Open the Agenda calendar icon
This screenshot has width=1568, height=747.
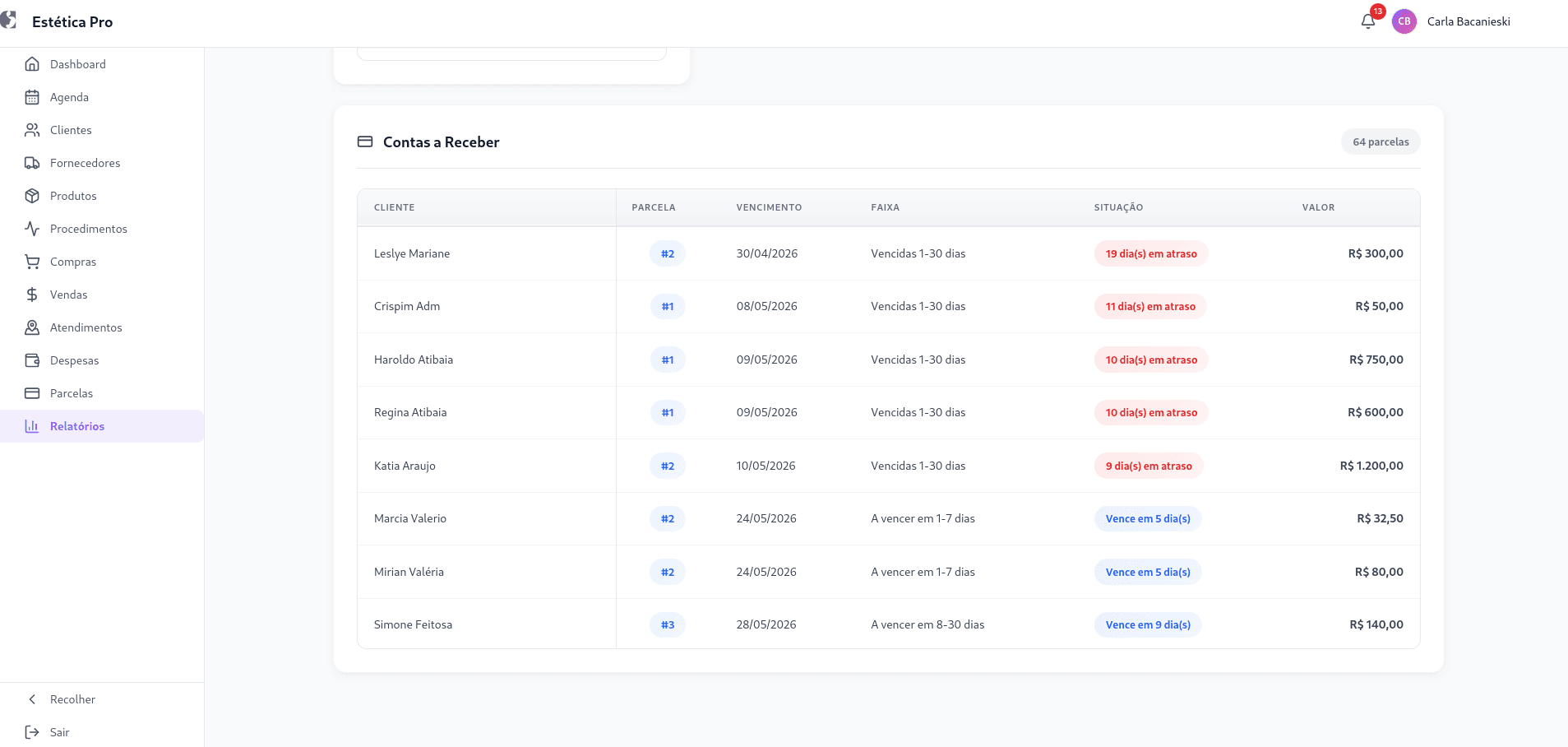point(32,97)
